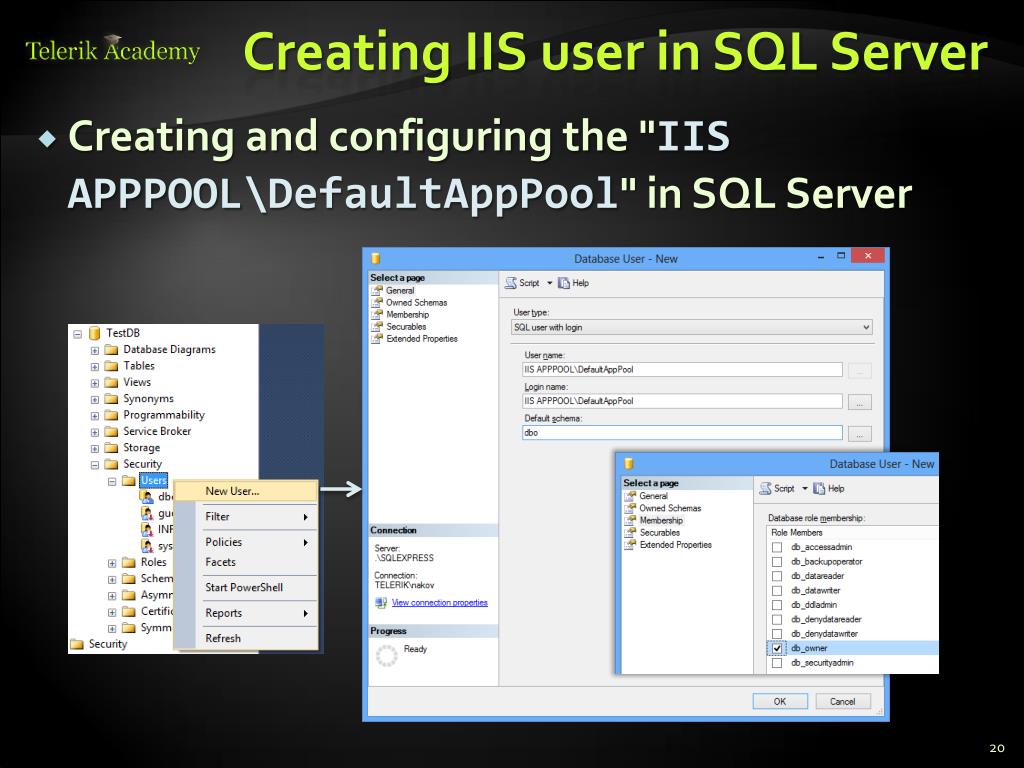Click browse button beside Login name
The image size is (1024, 768).
pos(859,402)
